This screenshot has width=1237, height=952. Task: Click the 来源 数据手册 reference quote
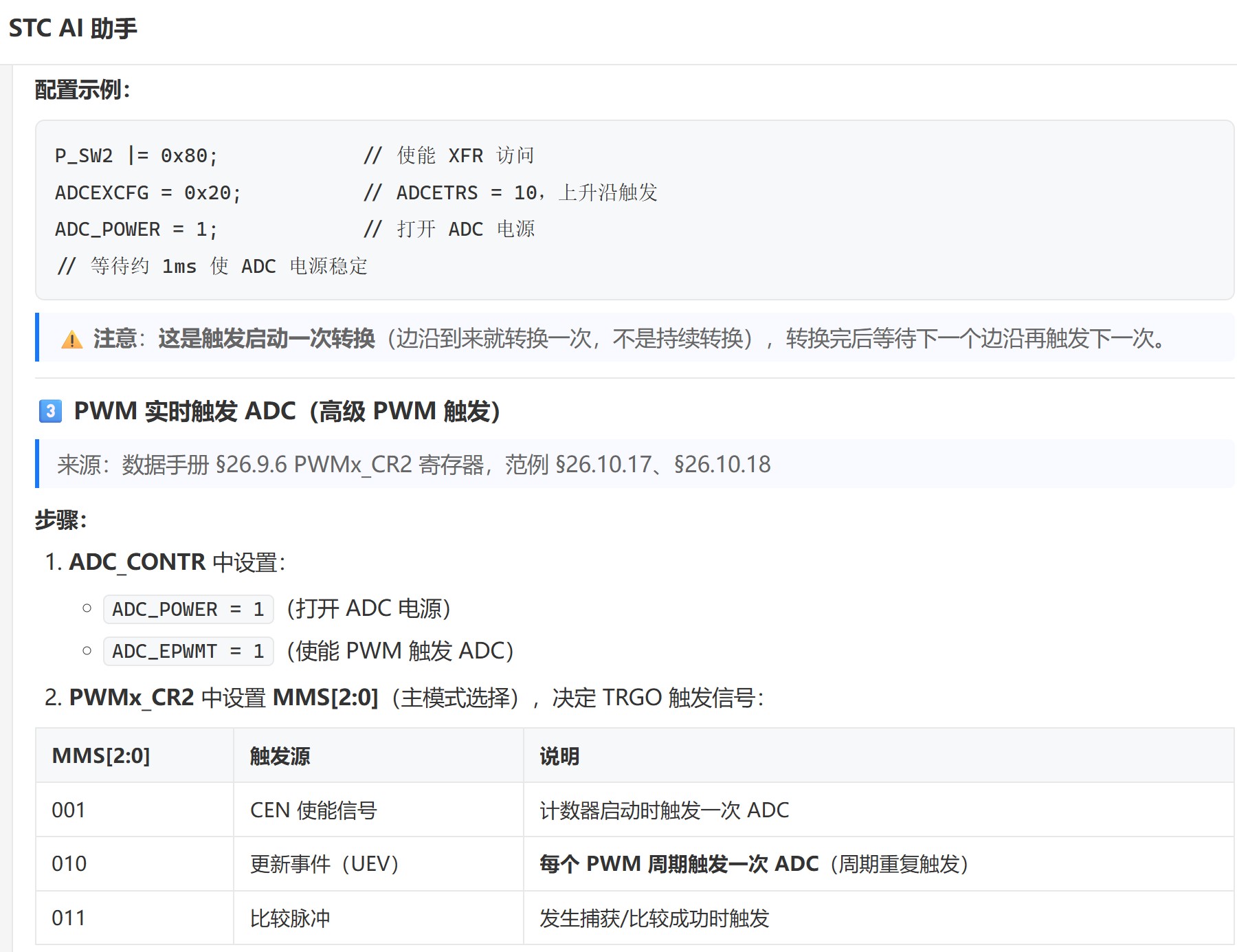[x=414, y=465]
